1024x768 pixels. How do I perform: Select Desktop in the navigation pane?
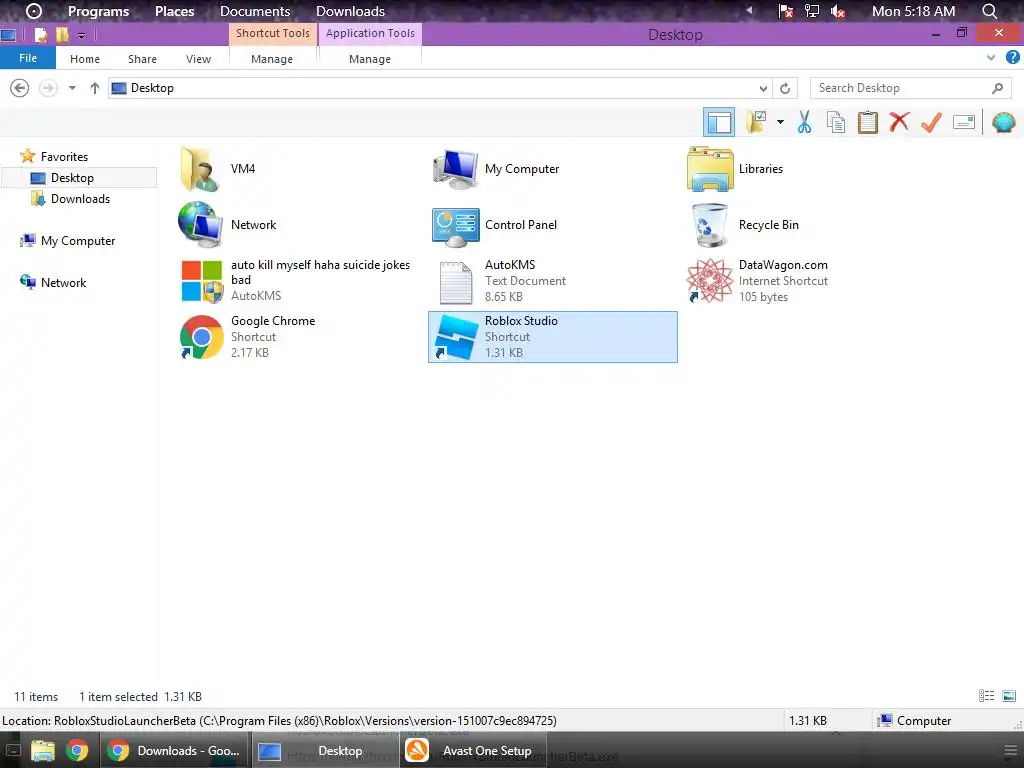click(79, 178)
